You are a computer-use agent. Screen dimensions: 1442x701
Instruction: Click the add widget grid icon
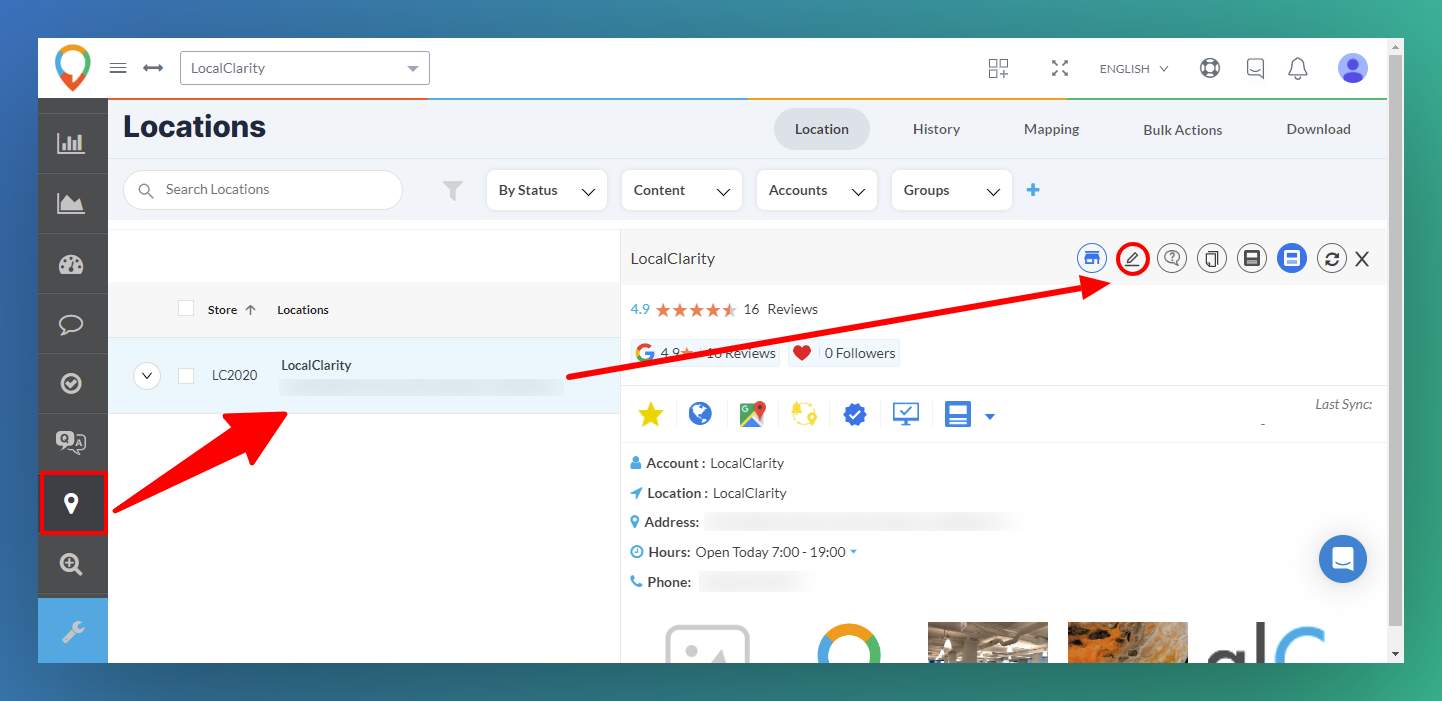(x=998, y=68)
